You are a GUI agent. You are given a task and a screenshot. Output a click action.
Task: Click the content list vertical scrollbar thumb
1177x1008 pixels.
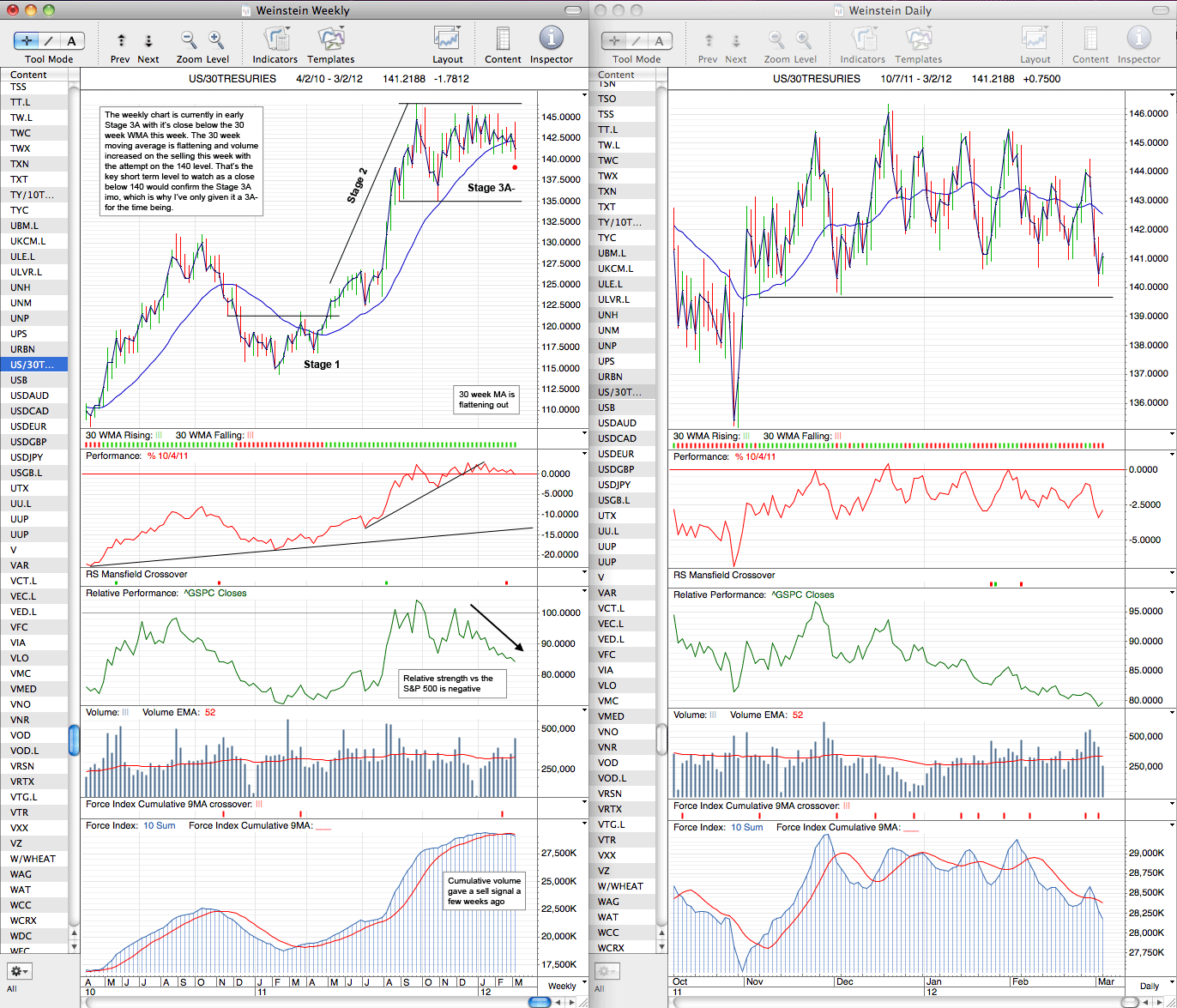74,739
